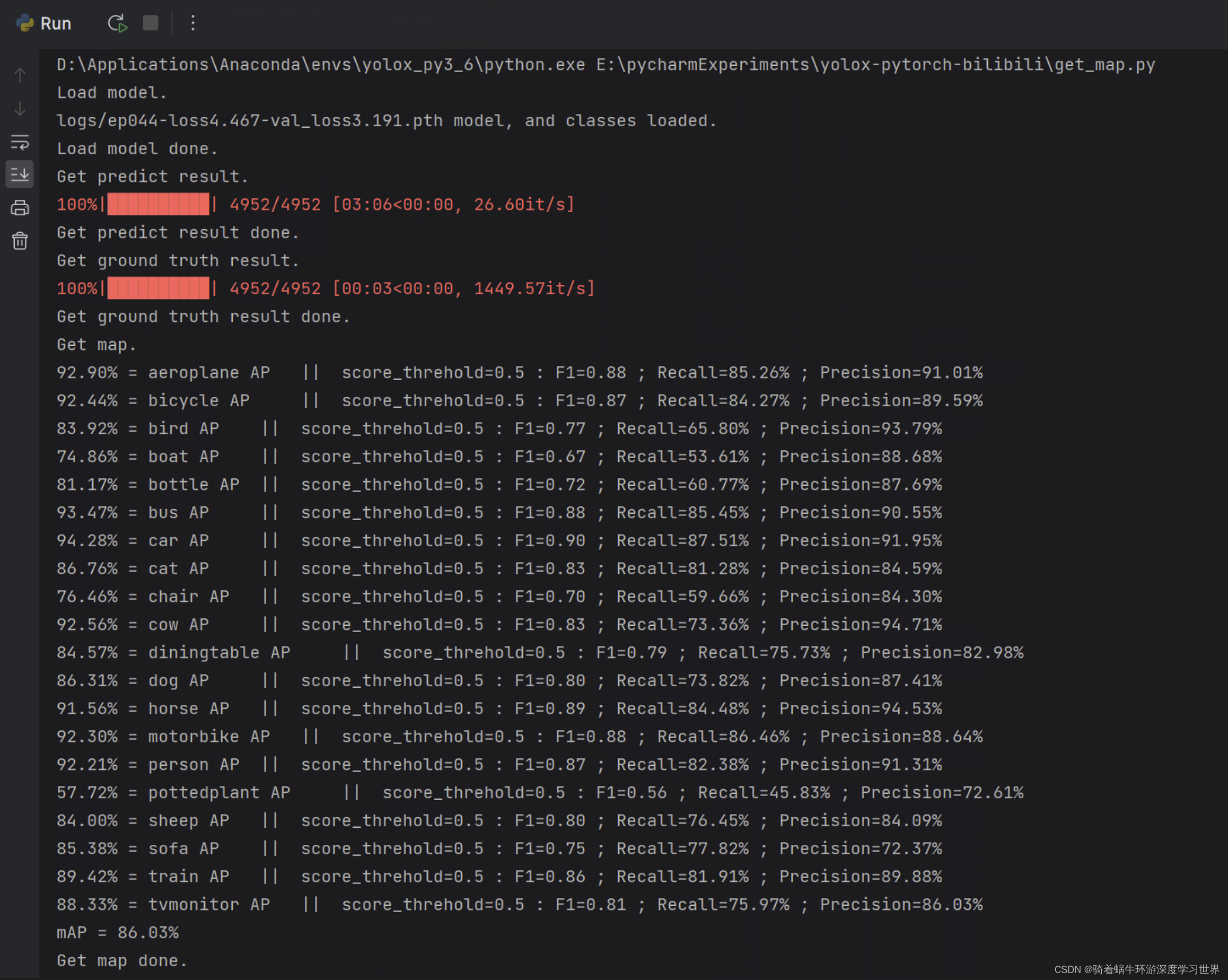This screenshot has width=1228, height=980.
Task: Click the get_map.py path in command line
Action: click(x=876, y=65)
